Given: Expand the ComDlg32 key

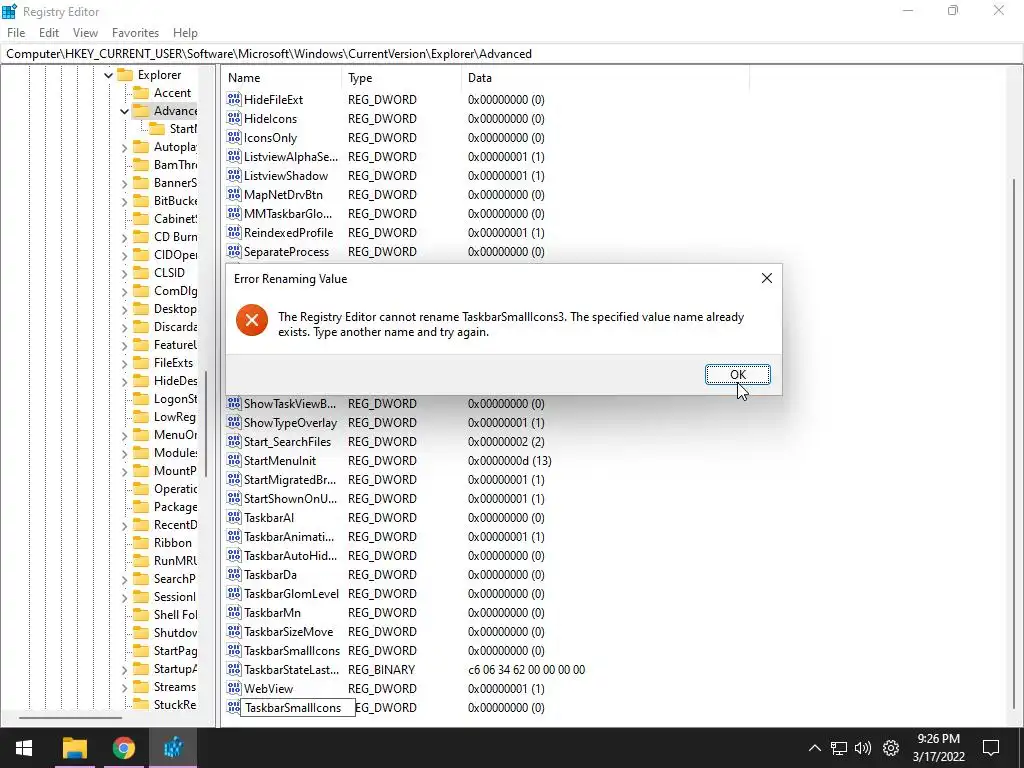Looking at the screenshot, I should click(x=124, y=291).
